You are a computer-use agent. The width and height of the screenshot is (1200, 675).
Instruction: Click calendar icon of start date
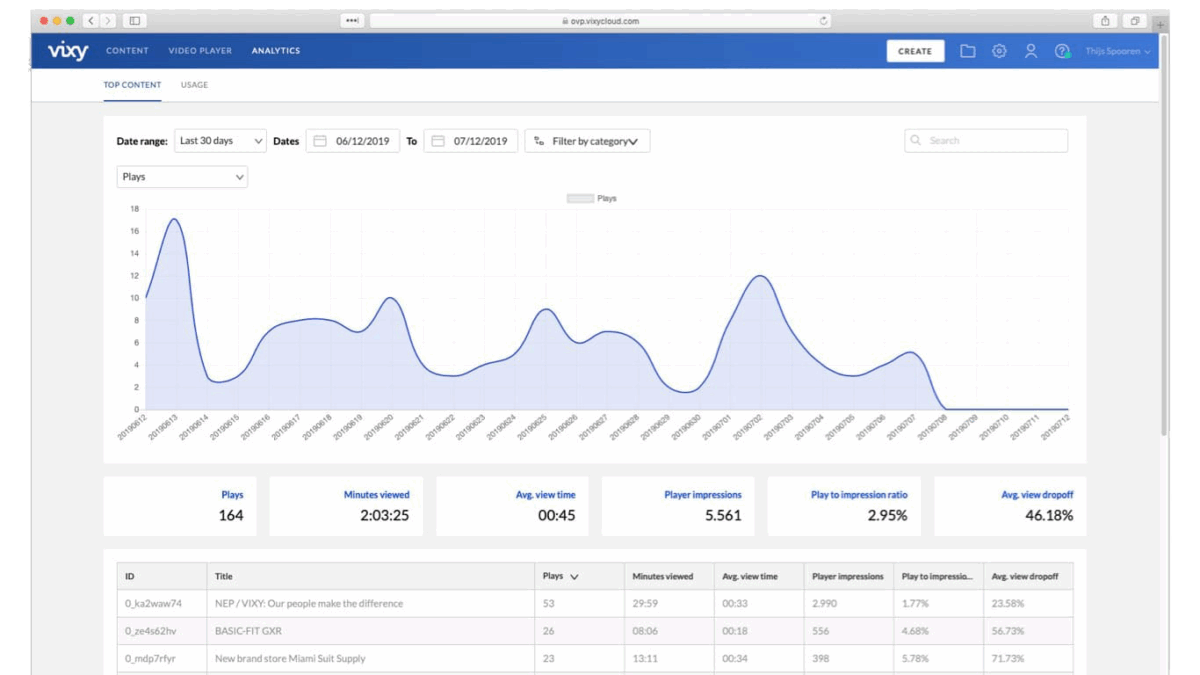320,141
